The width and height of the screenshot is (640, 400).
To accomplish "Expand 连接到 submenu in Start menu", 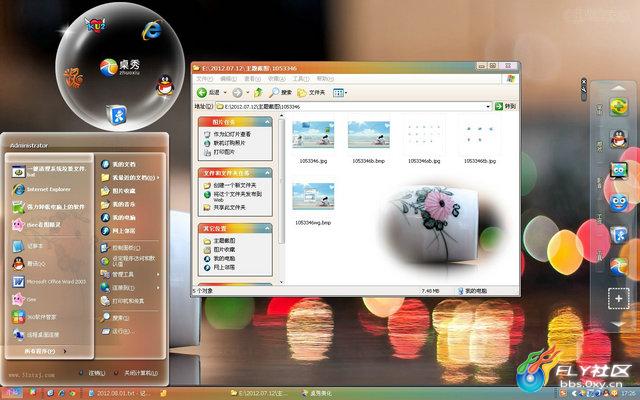I will (130, 288).
